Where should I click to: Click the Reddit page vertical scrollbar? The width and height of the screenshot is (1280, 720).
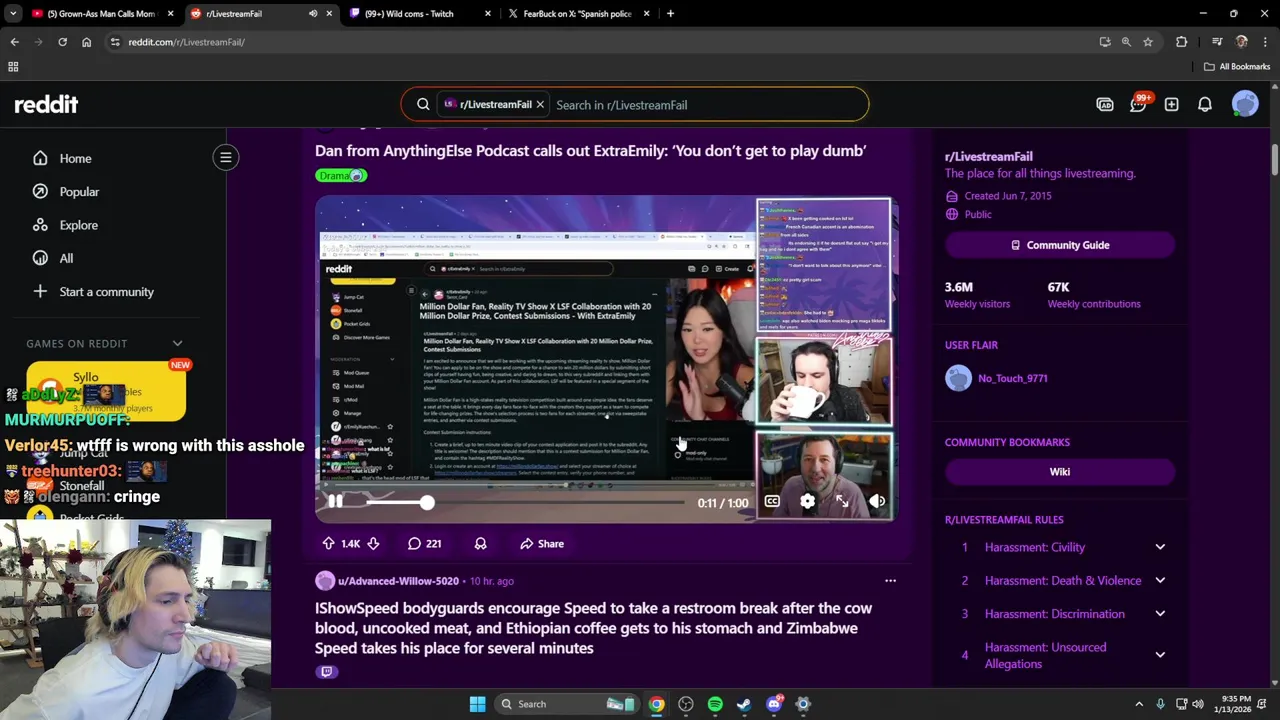(1274, 160)
